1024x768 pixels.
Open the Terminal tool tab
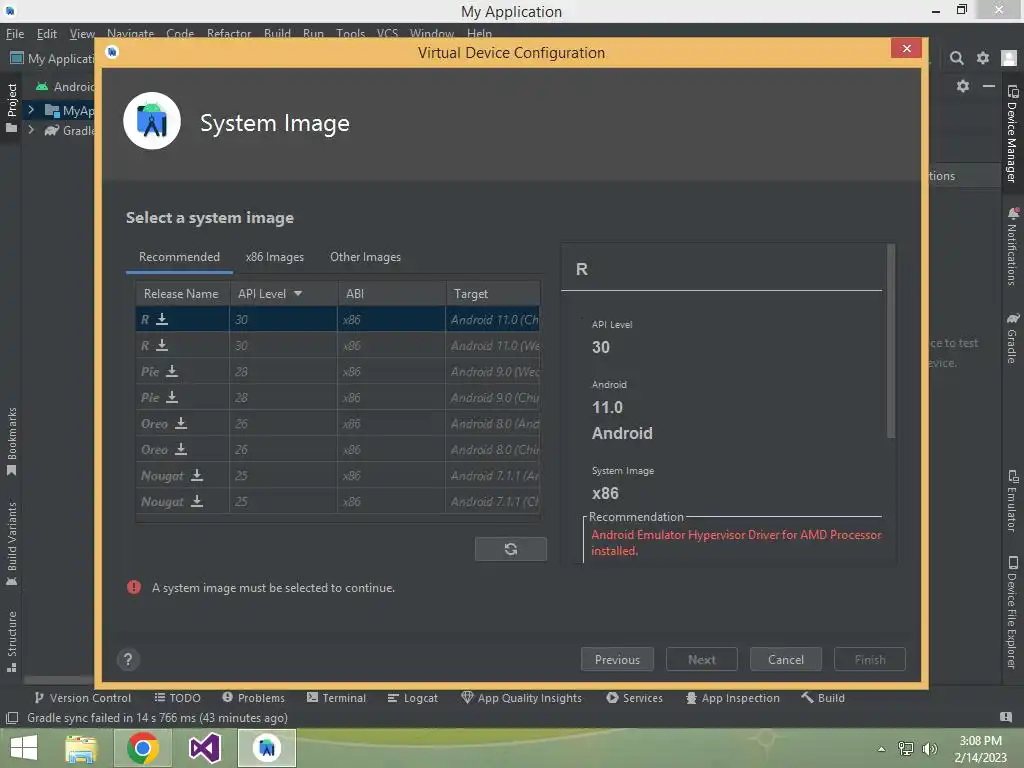[336, 698]
